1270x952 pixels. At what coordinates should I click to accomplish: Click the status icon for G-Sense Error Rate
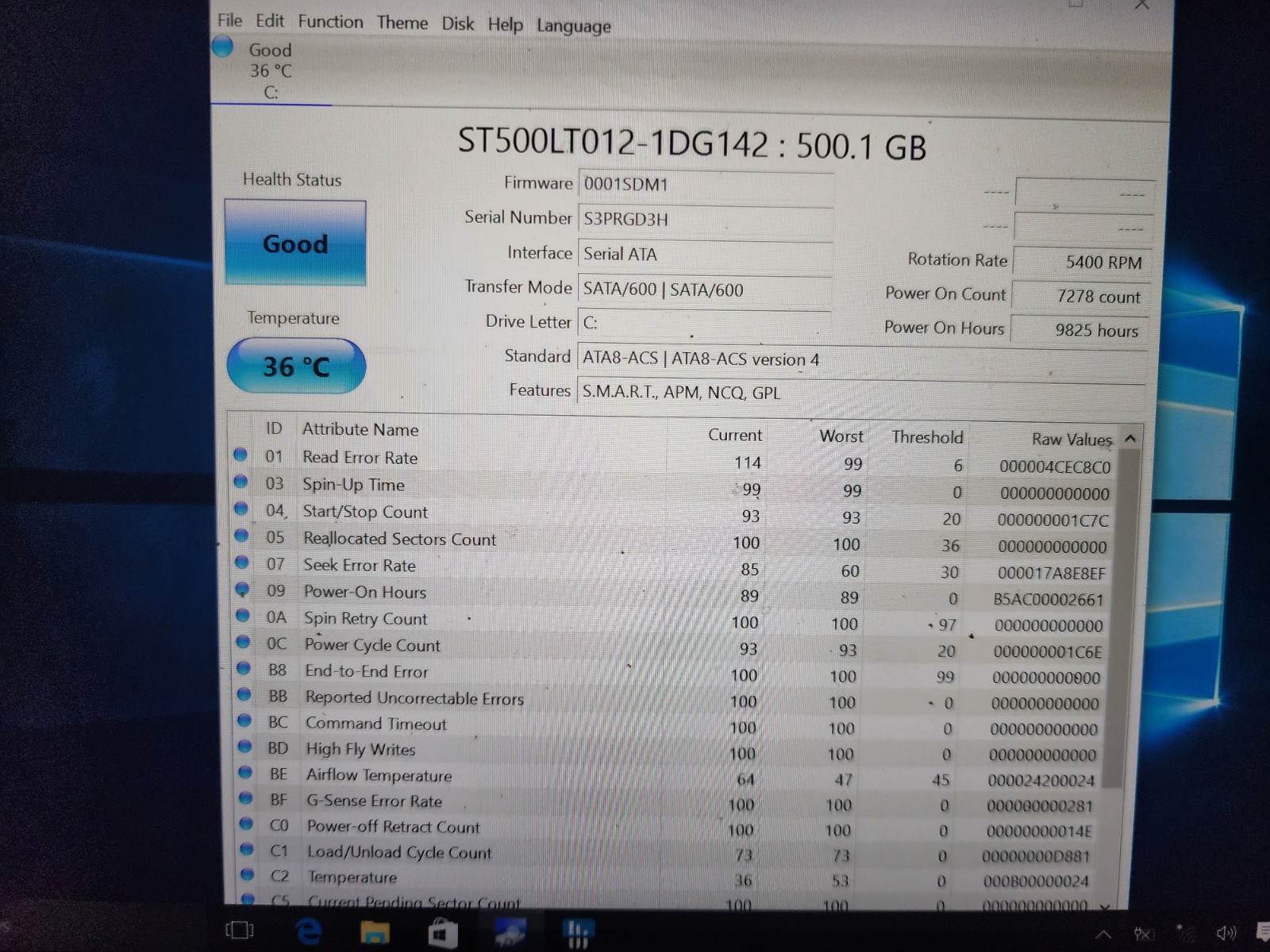pyautogui.click(x=246, y=798)
